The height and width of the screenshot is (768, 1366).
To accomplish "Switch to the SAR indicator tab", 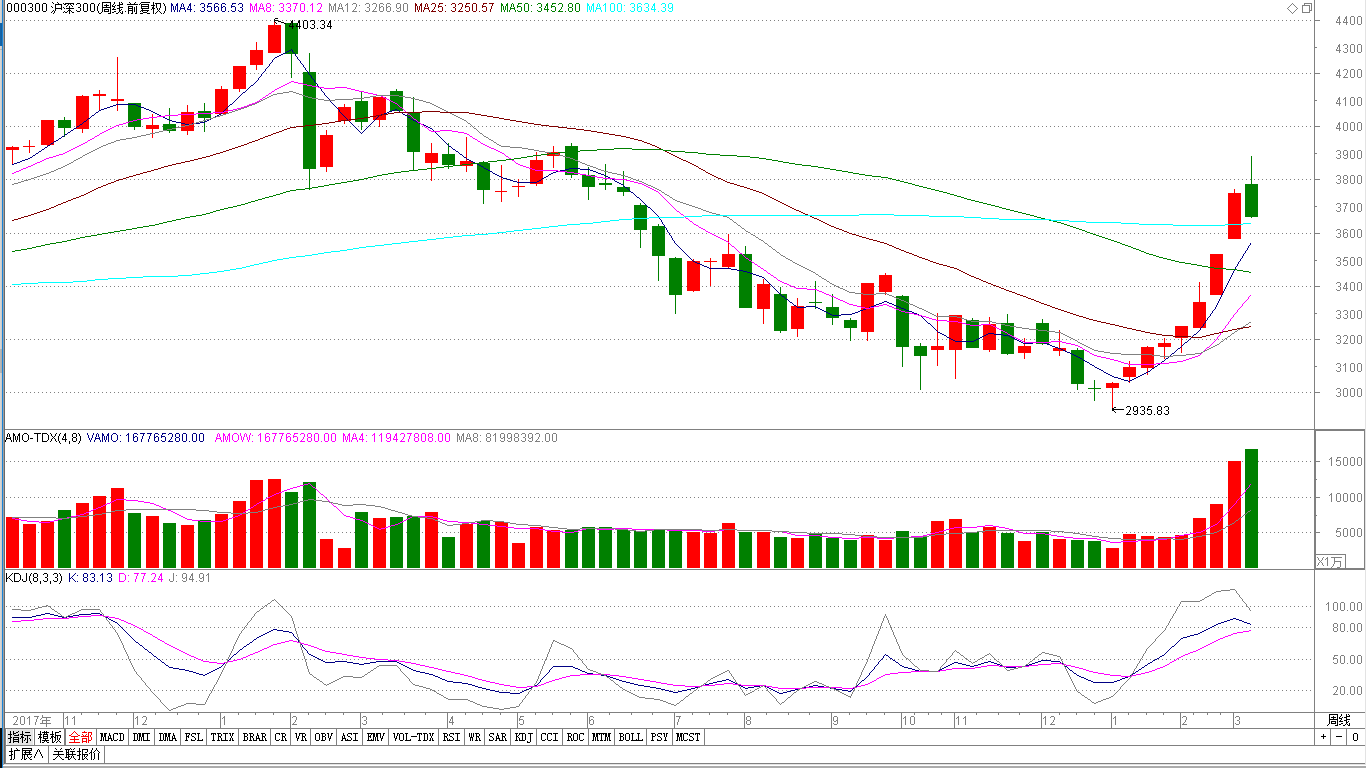I will pyautogui.click(x=498, y=737).
